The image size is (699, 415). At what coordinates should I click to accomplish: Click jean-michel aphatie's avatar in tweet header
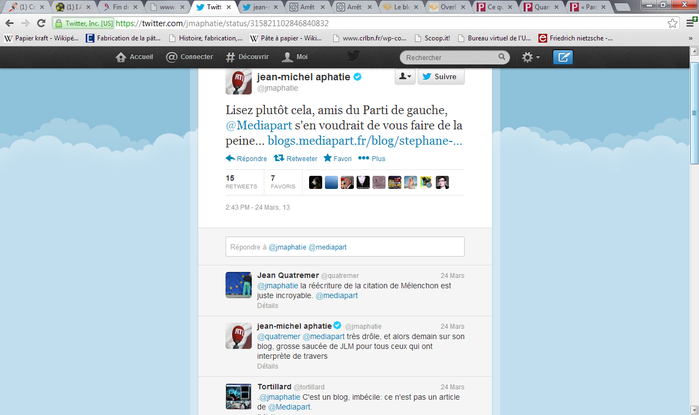click(x=238, y=82)
